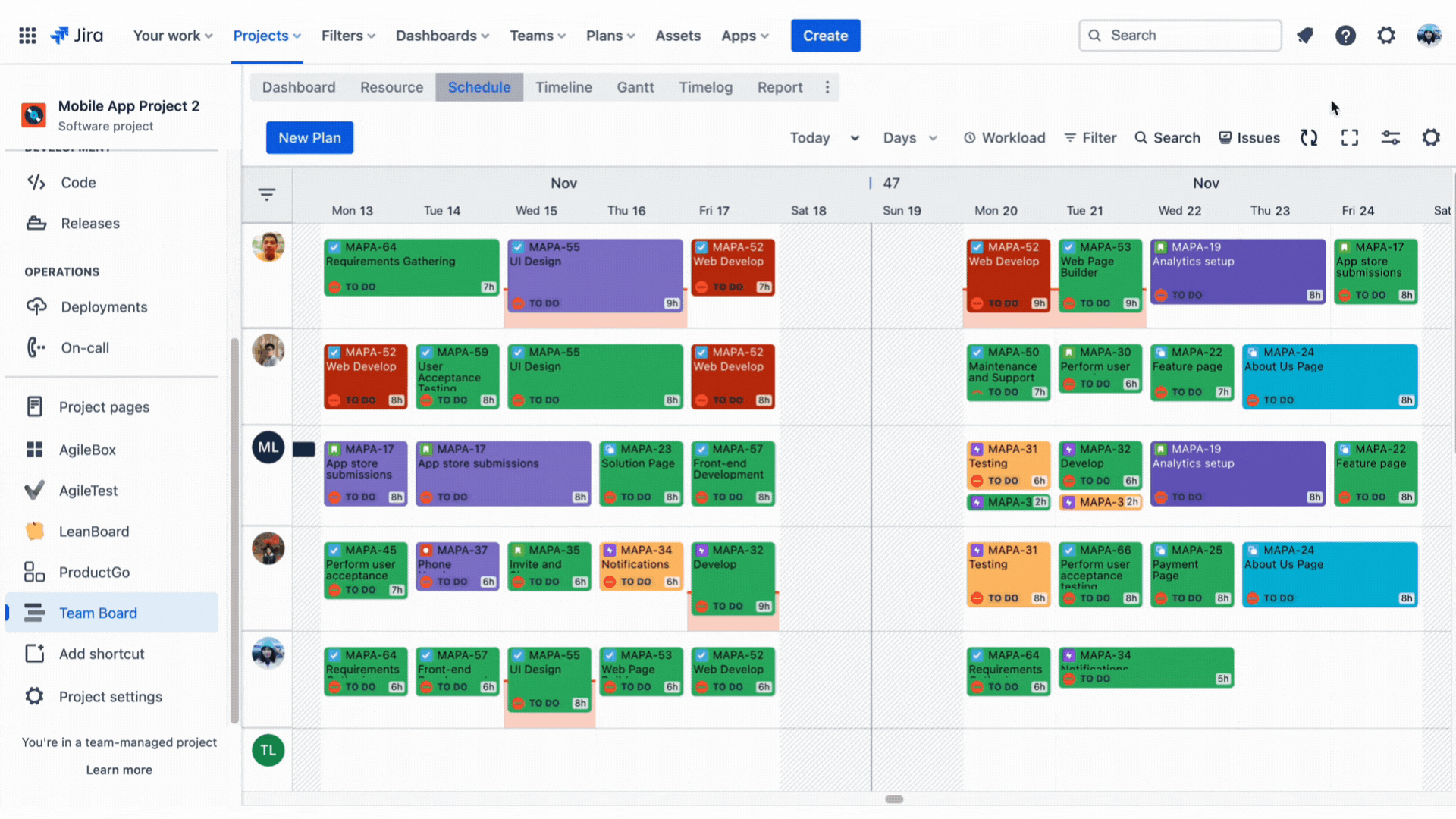Screen dimensions: 1456x819
Task: Click the small dark box beside the ML avatar
Action: pyautogui.click(x=304, y=450)
